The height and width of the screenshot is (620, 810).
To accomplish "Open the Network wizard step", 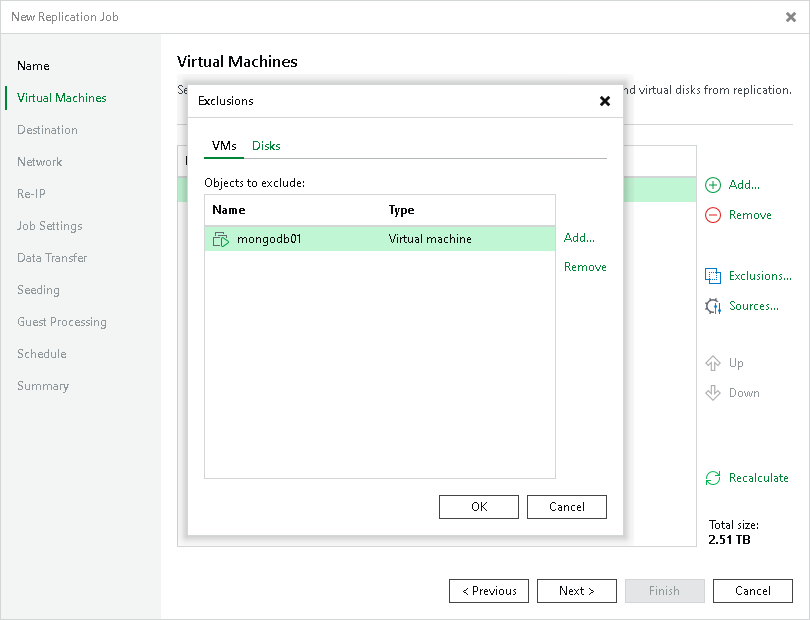I will tap(39, 162).
